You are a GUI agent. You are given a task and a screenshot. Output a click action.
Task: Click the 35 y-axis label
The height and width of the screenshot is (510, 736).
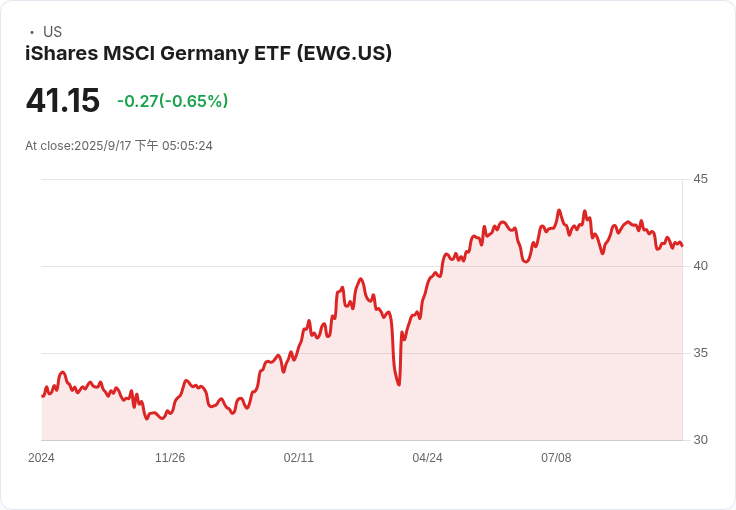click(x=700, y=353)
